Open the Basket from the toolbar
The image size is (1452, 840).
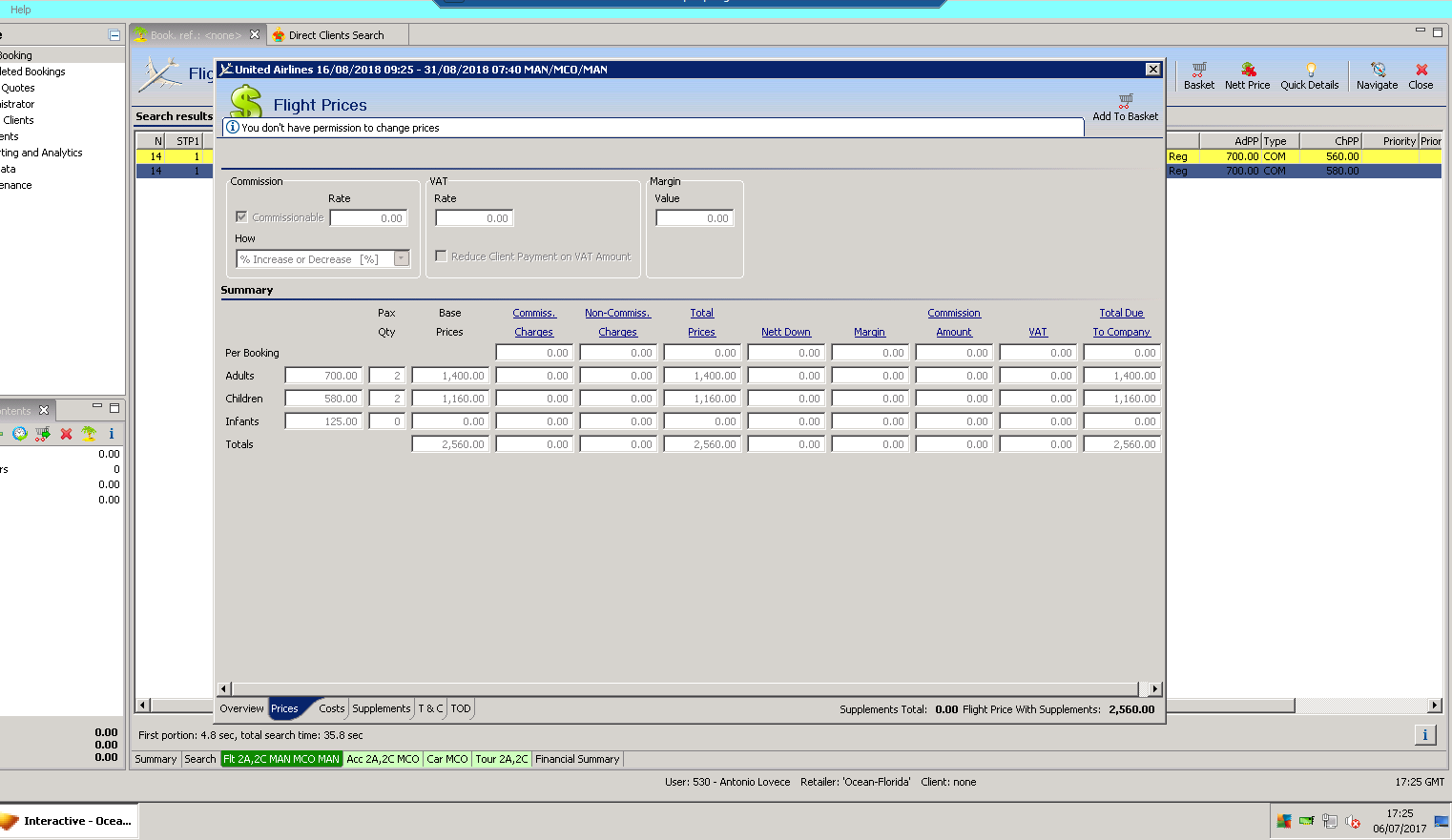click(x=1199, y=70)
